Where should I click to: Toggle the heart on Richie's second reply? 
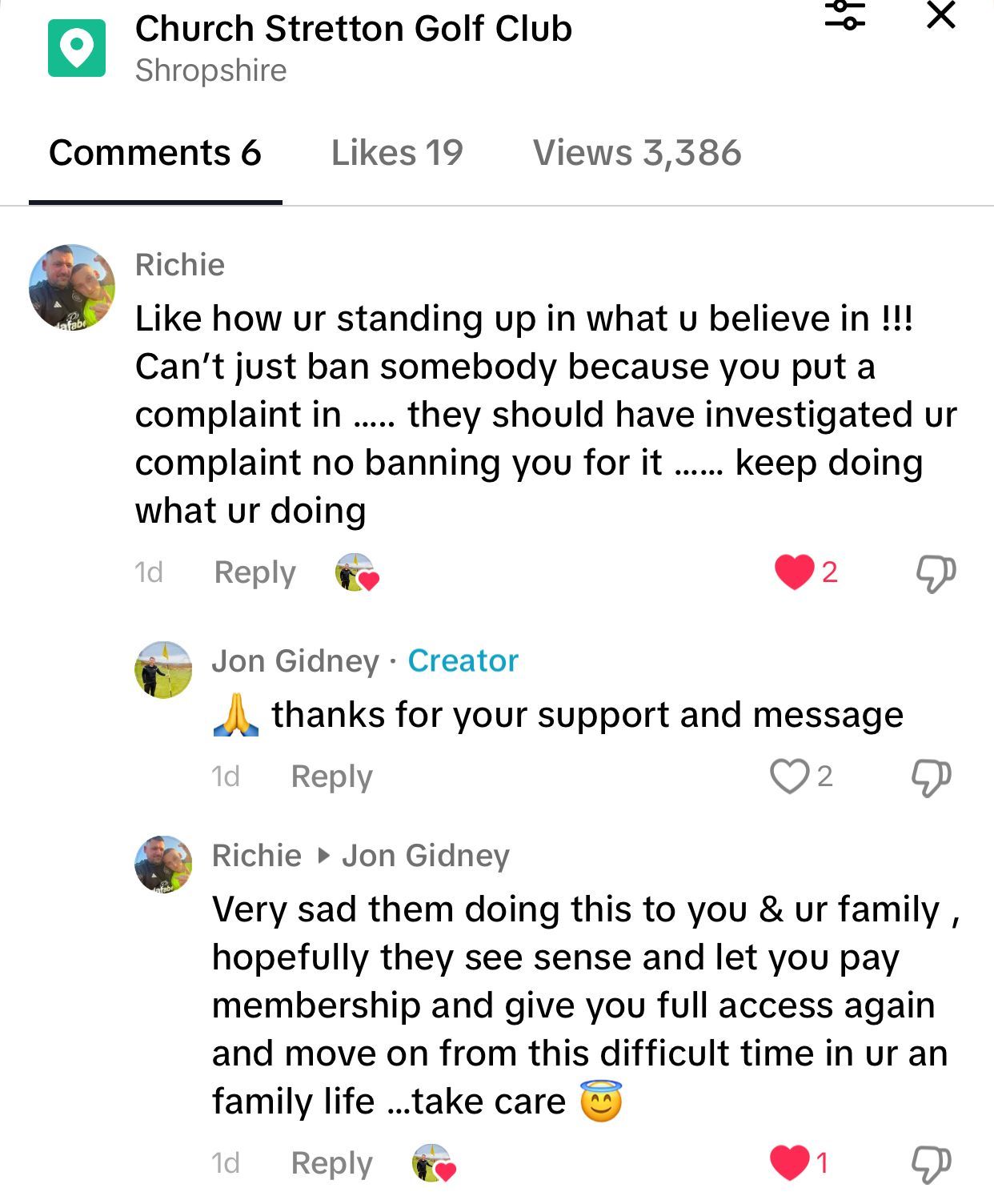pos(789,1162)
